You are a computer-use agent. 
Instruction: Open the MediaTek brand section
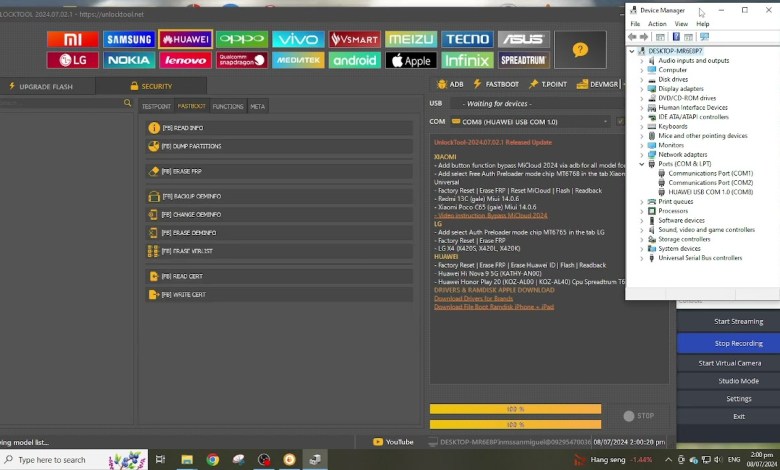(x=298, y=60)
